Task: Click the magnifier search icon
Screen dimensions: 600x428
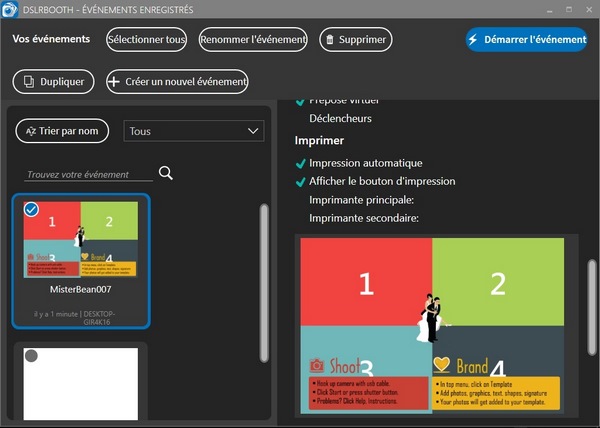Action: (166, 173)
